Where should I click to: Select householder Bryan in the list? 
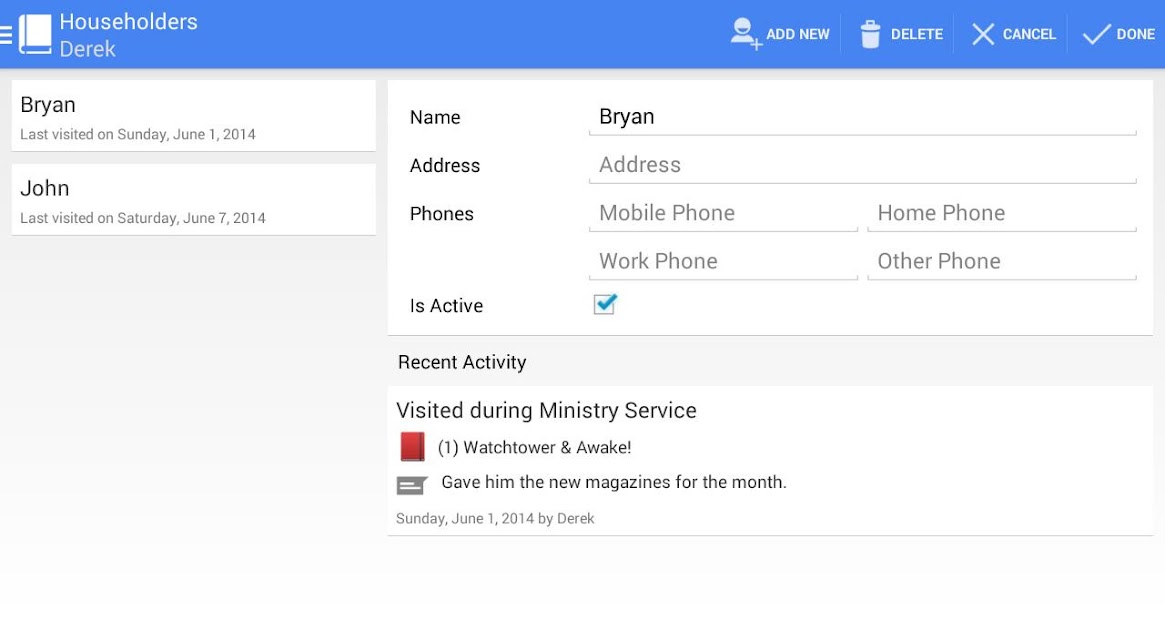pyautogui.click(x=193, y=116)
